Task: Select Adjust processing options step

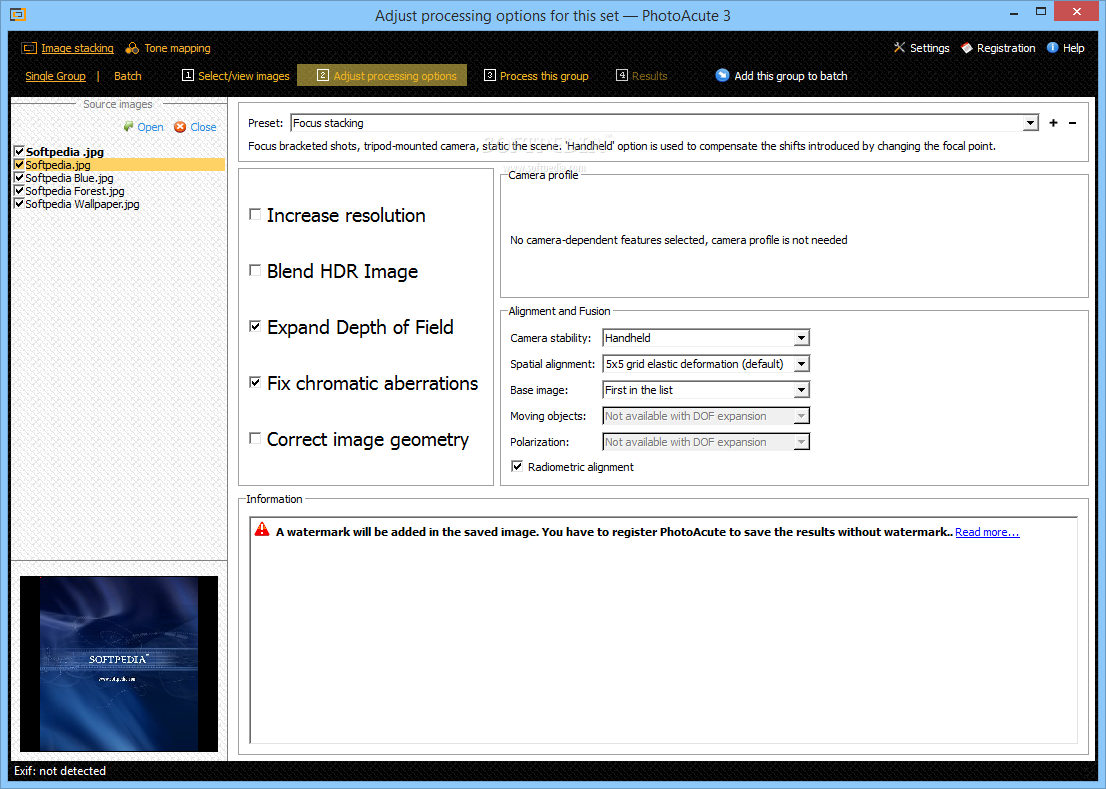Action: pyautogui.click(x=382, y=75)
